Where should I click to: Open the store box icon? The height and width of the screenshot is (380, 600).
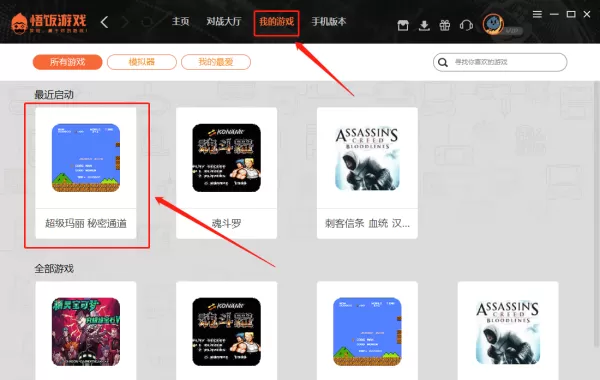403,26
